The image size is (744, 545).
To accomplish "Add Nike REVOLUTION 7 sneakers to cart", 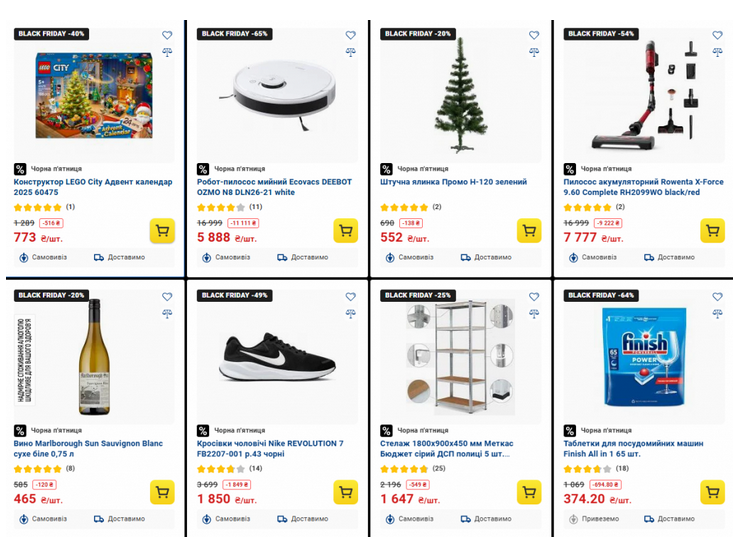I will [x=345, y=493].
